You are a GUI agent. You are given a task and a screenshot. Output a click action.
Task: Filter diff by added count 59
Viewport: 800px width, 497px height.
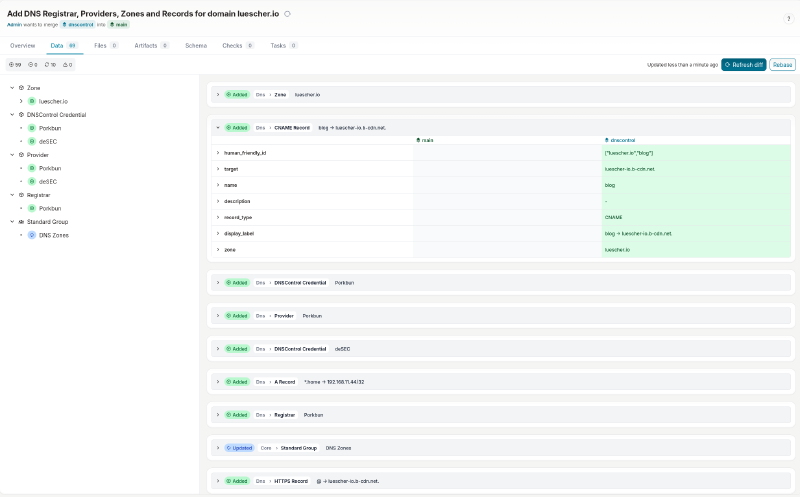click(15, 65)
